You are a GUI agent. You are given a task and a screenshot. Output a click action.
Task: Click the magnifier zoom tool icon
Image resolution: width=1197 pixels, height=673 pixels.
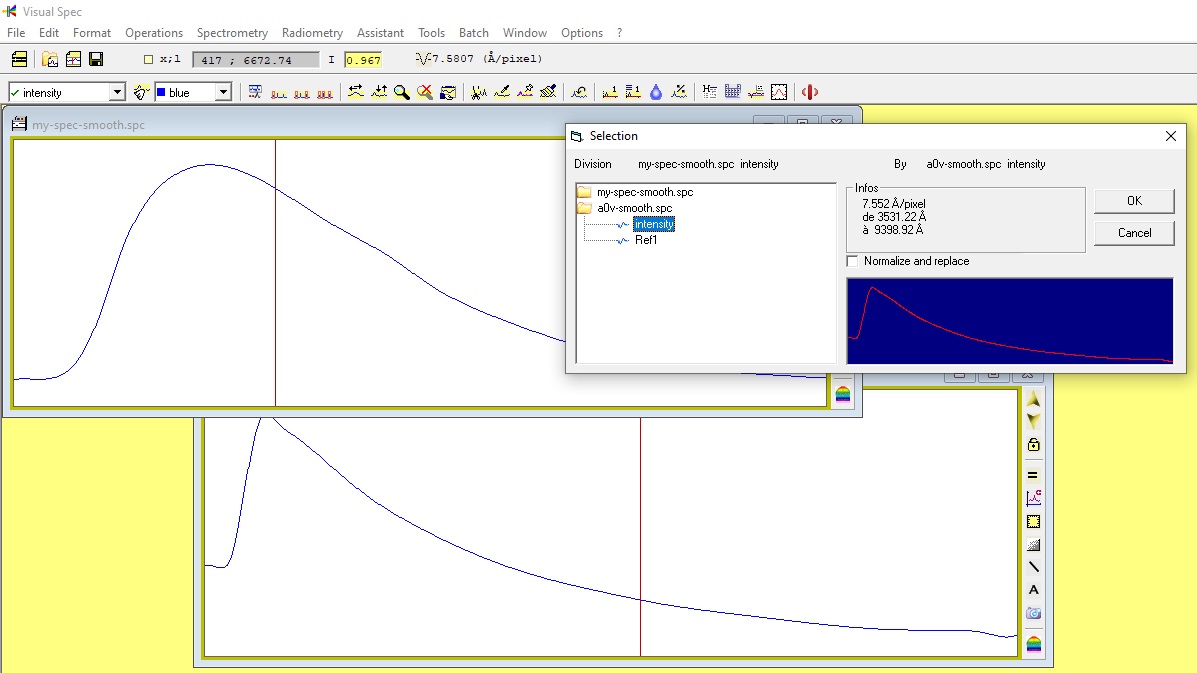pyautogui.click(x=402, y=92)
